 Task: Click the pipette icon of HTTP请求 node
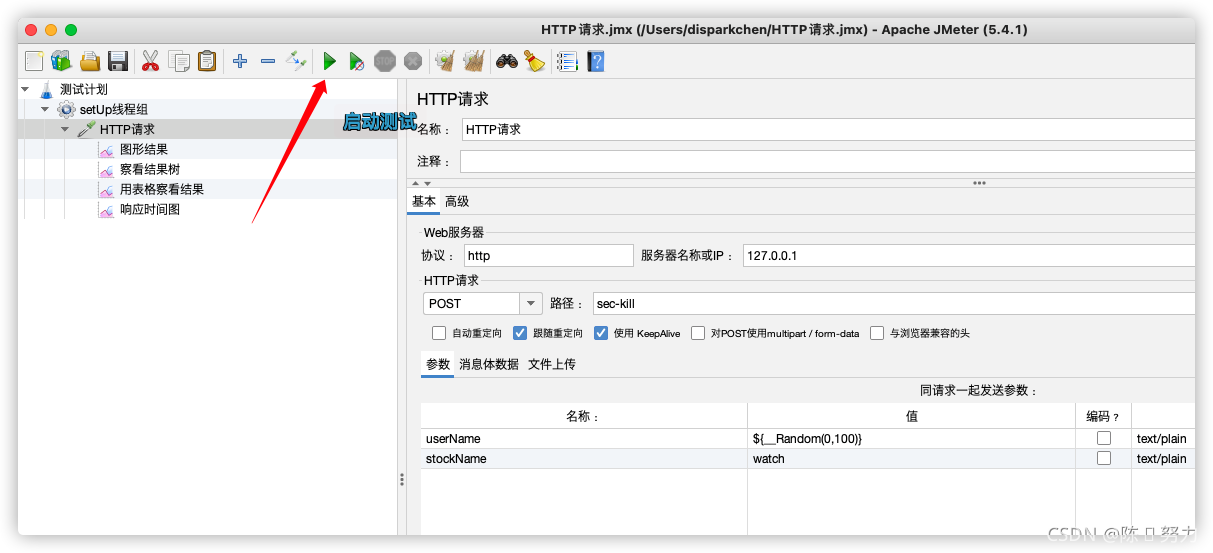point(86,130)
